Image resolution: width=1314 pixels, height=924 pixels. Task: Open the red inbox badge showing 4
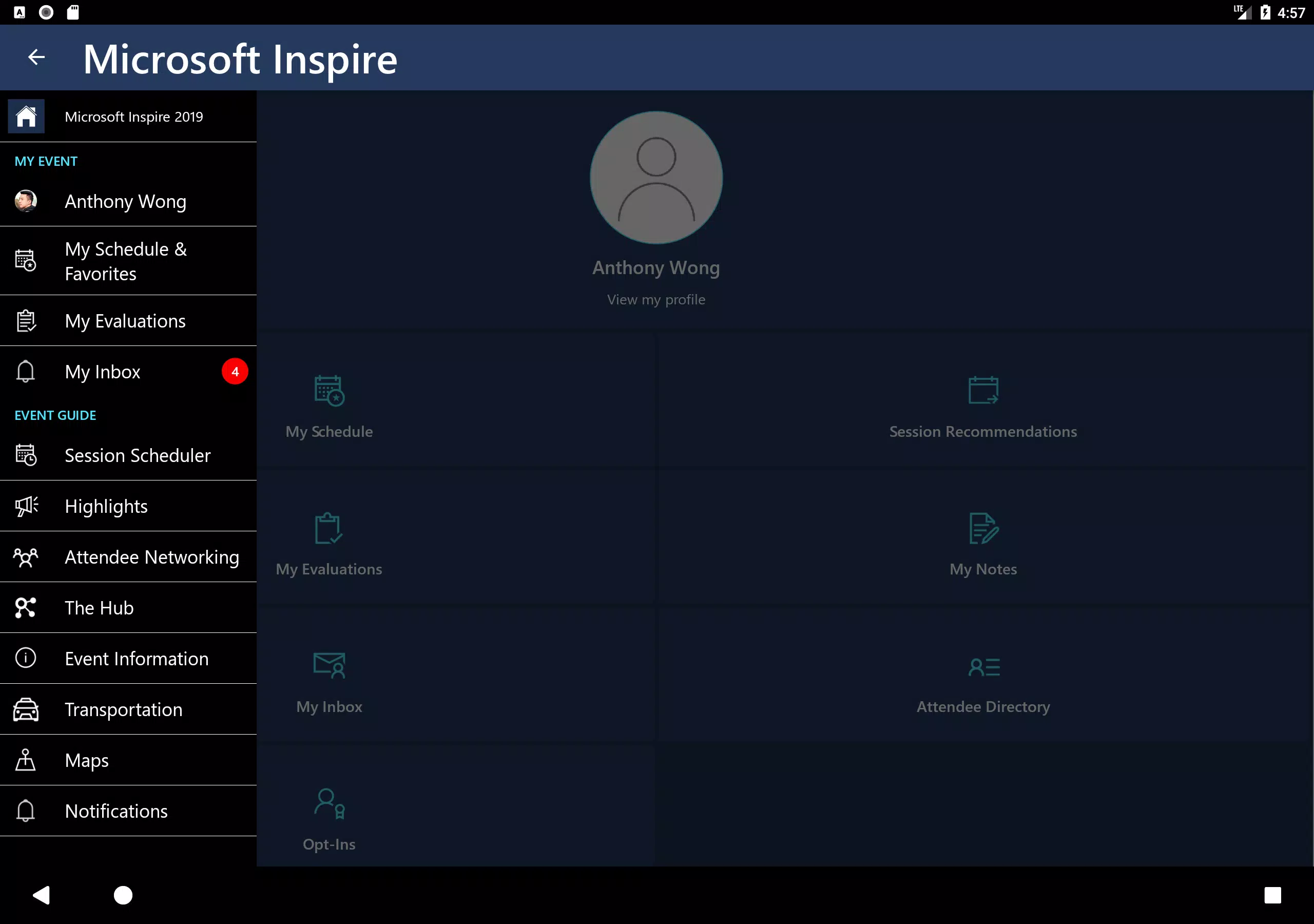[235, 372]
